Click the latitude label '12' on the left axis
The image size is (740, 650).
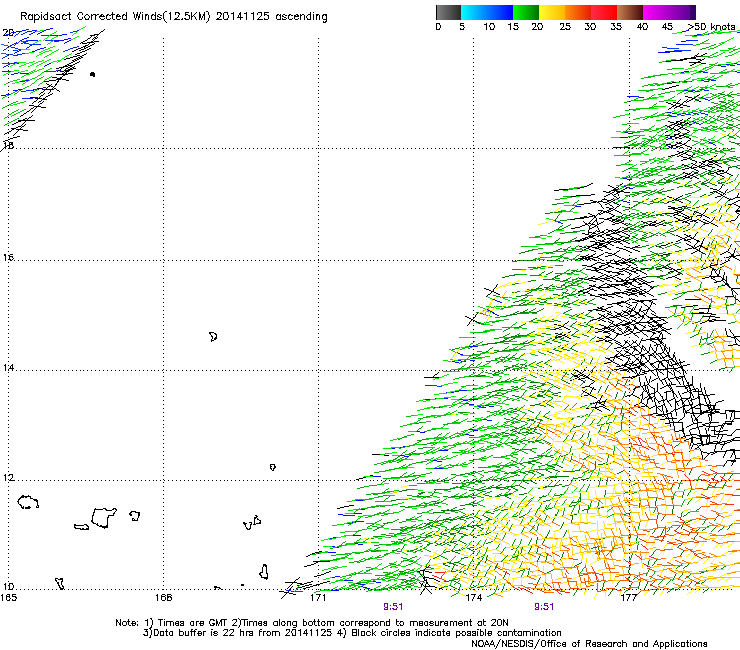[x=8, y=478]
